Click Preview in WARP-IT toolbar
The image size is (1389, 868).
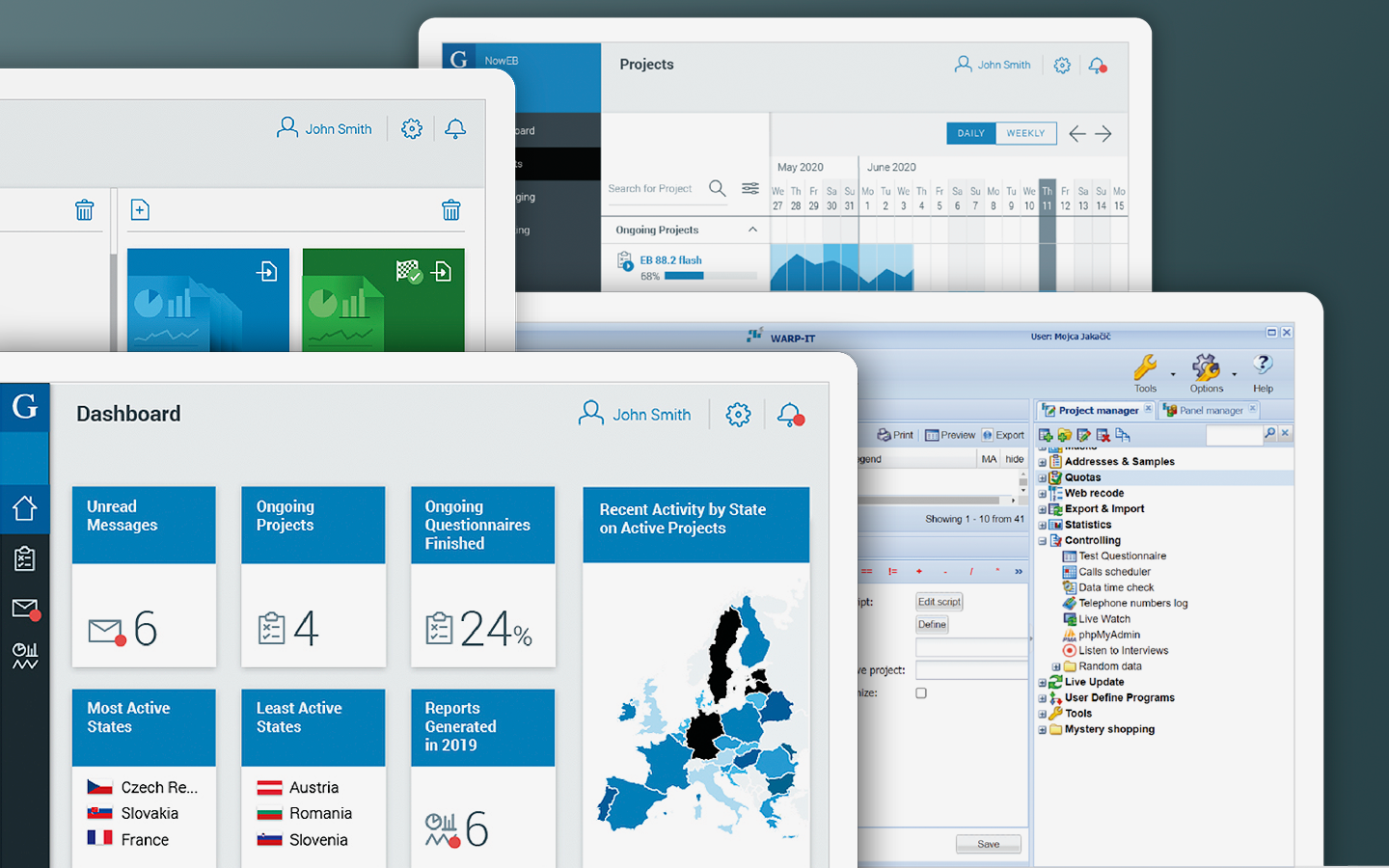[950, 435]
